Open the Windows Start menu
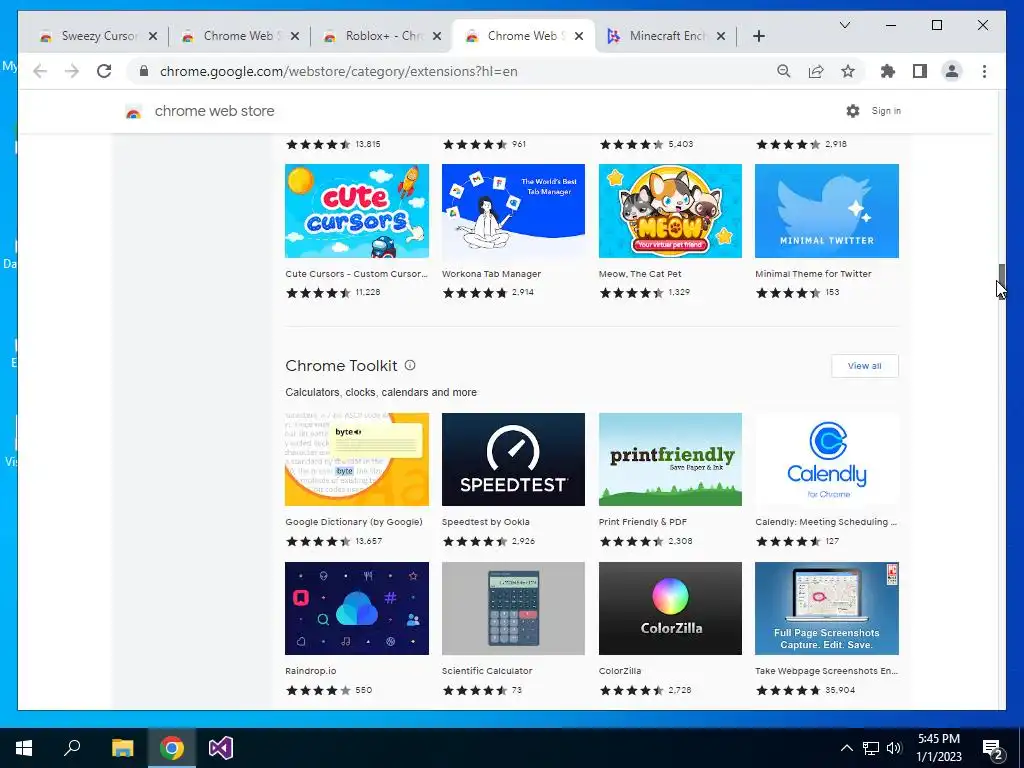 click(24, 748)
